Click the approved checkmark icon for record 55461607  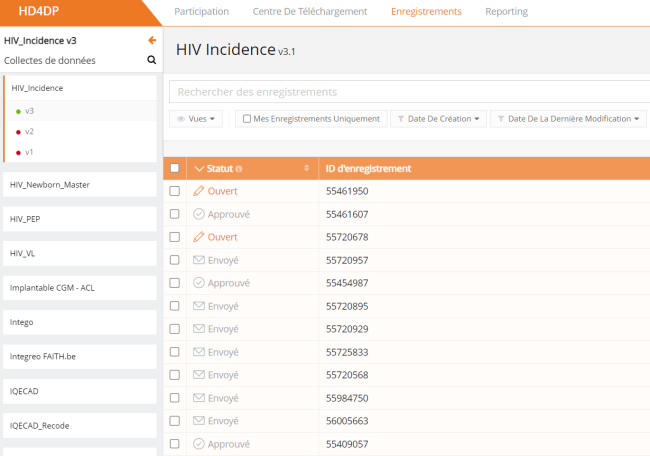point(199,214)
